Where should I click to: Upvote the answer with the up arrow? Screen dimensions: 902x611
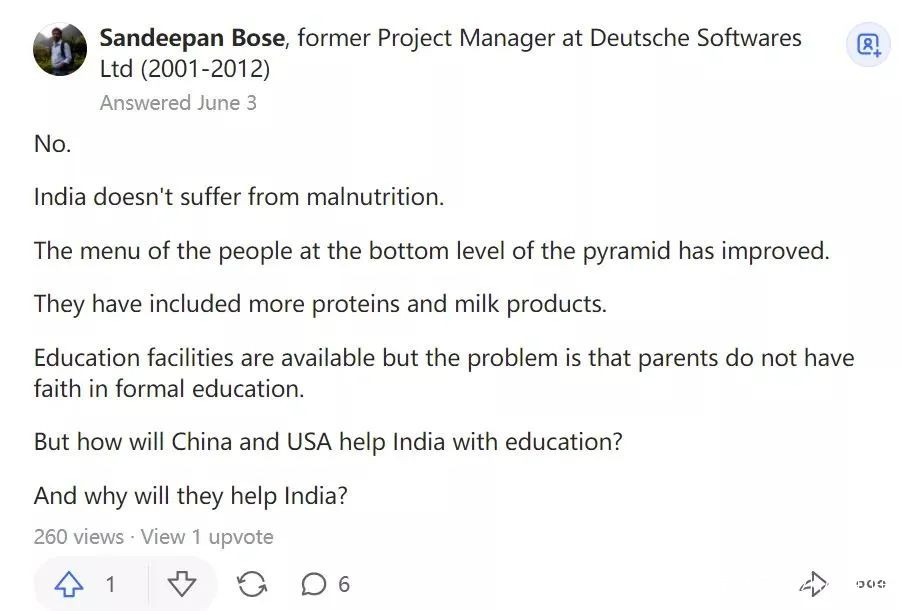pos(69,585)
